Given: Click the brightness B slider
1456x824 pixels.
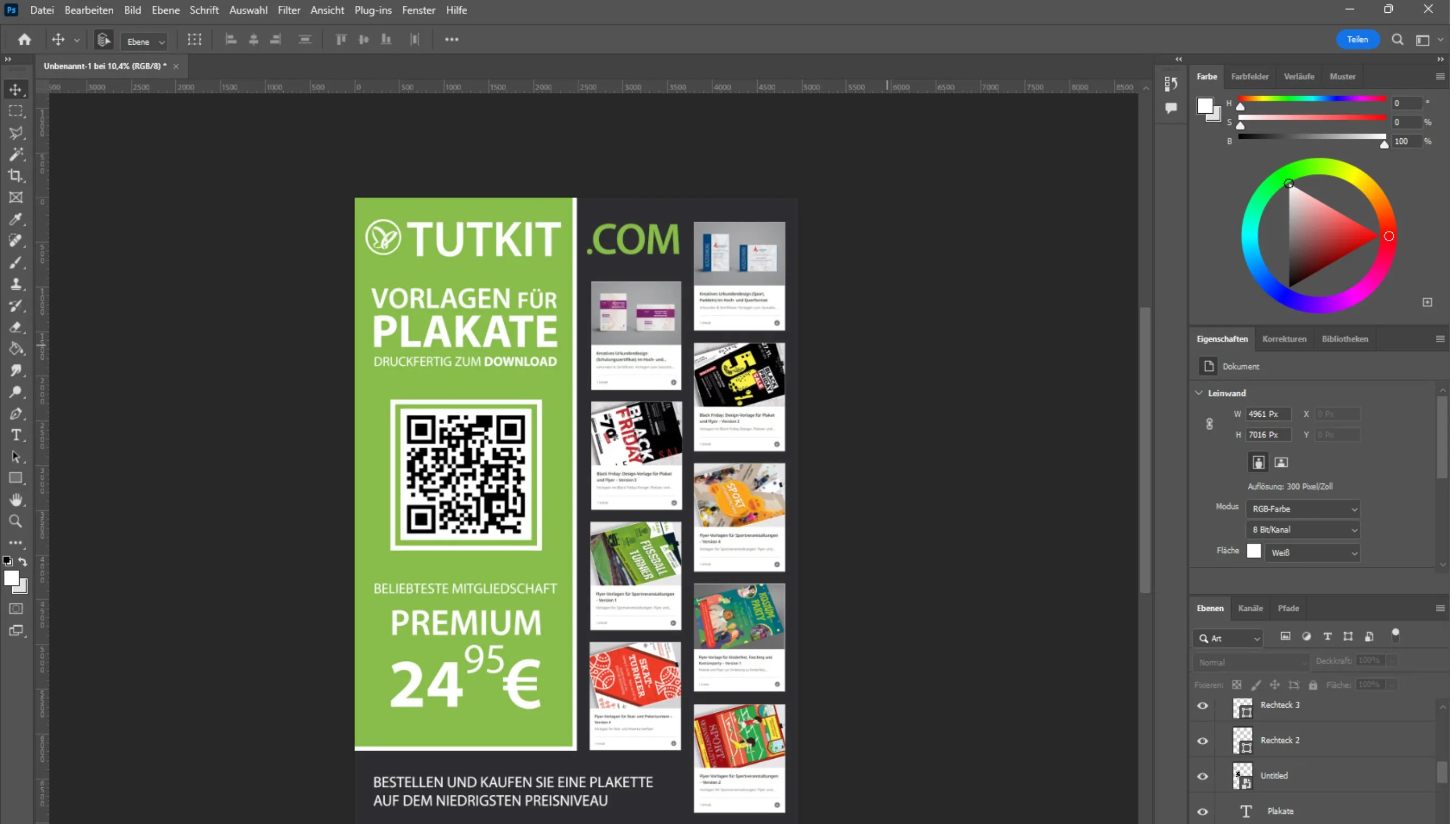Looking at the screenshot, I should [1312, 137].
